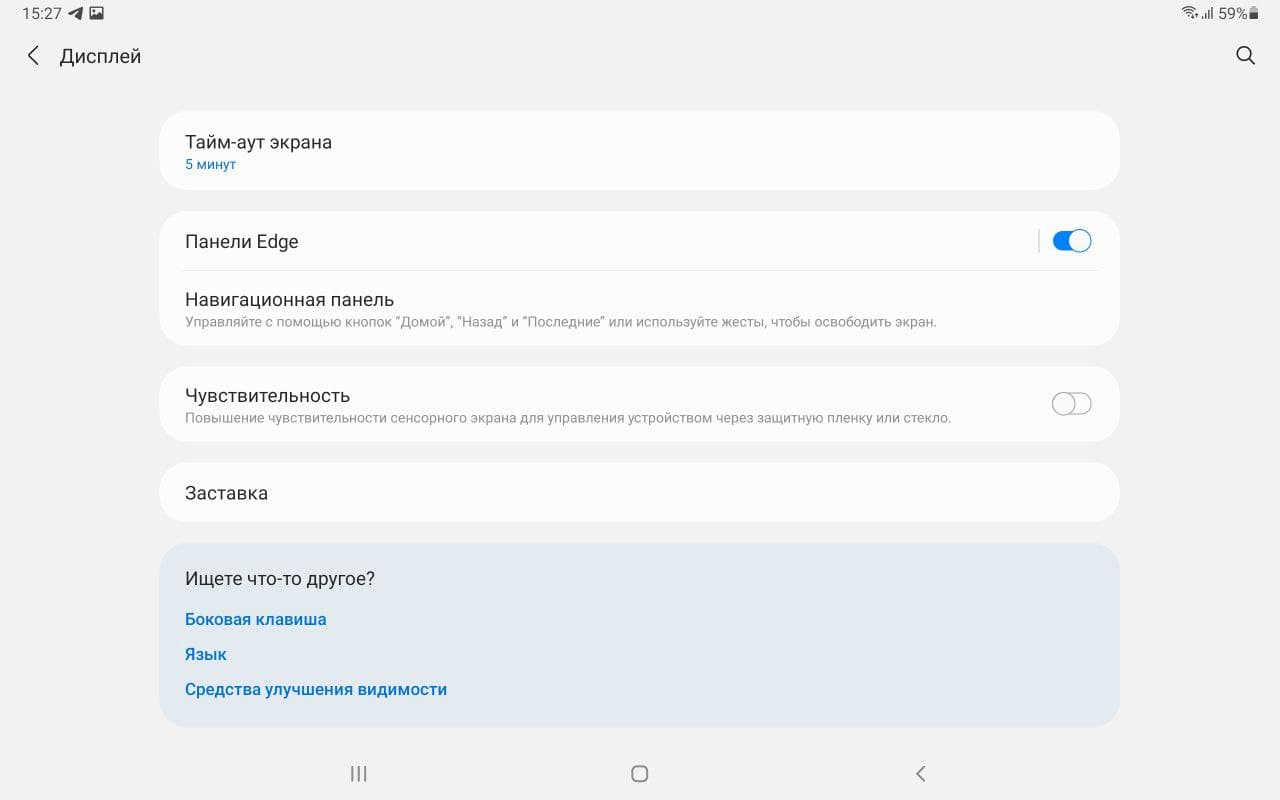Tap the Telegram notification icon

point(76,14)
